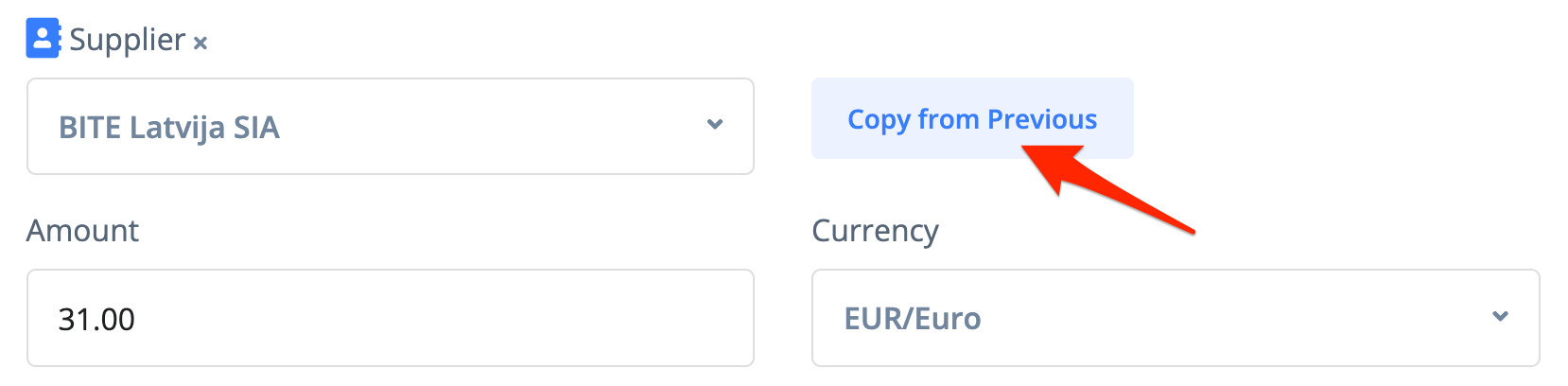The image size is (1568, 386).
Task: Expand the Currency dropdown chevron
Action: [x=1500, y=317]
